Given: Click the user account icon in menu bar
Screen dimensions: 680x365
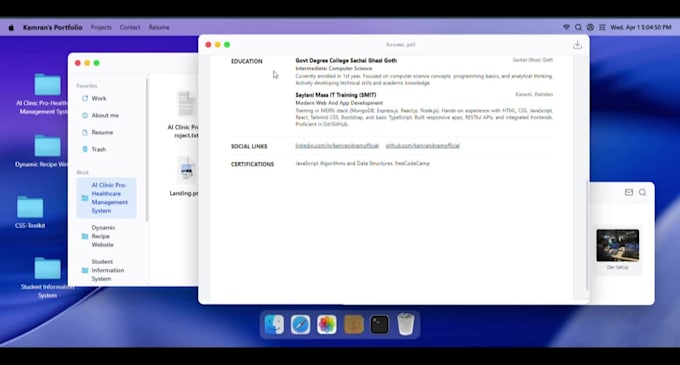Looking at the screenshot, I should point(590,27).
